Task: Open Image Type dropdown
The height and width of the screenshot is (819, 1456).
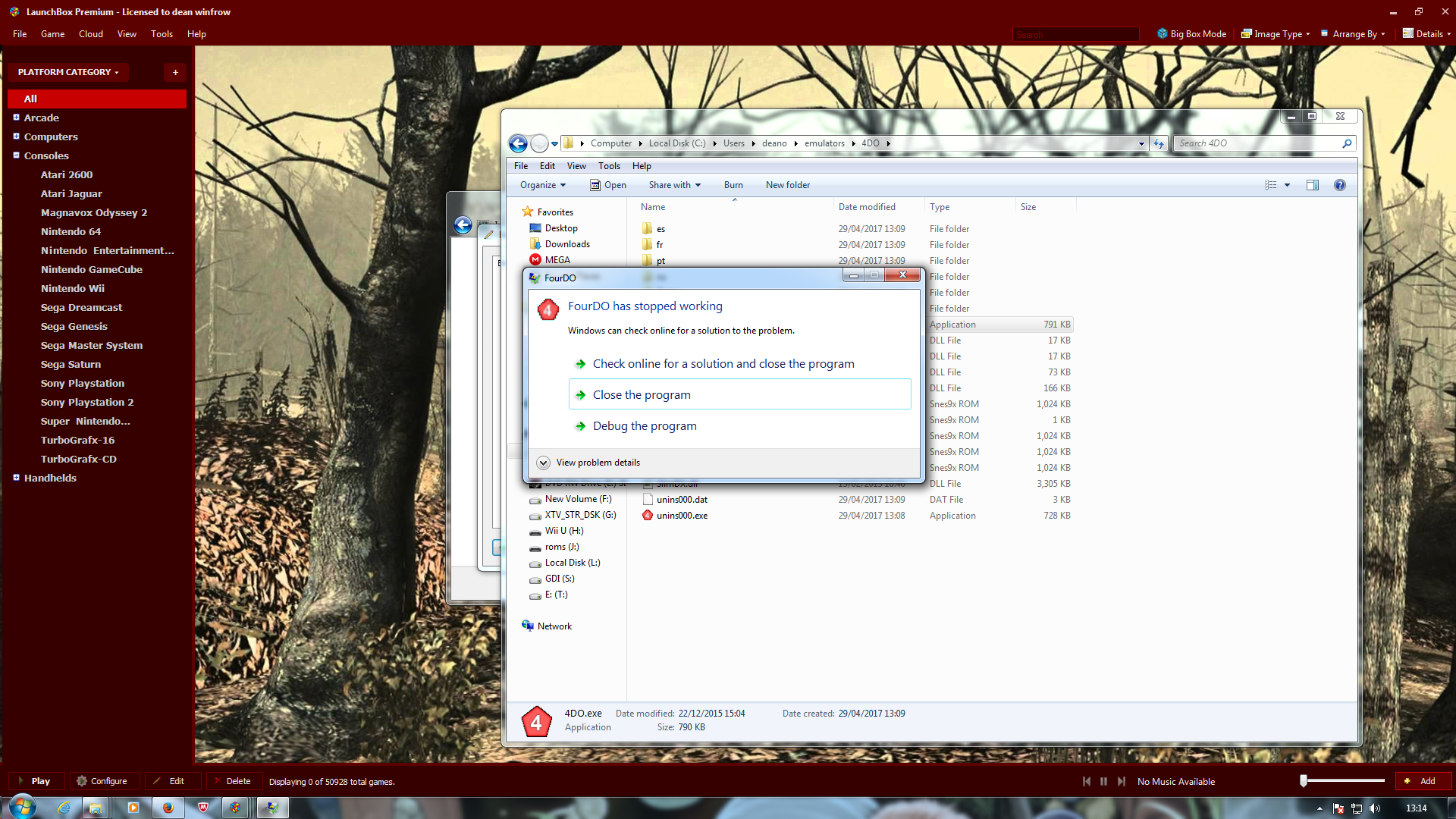Action: (1276, 34)
